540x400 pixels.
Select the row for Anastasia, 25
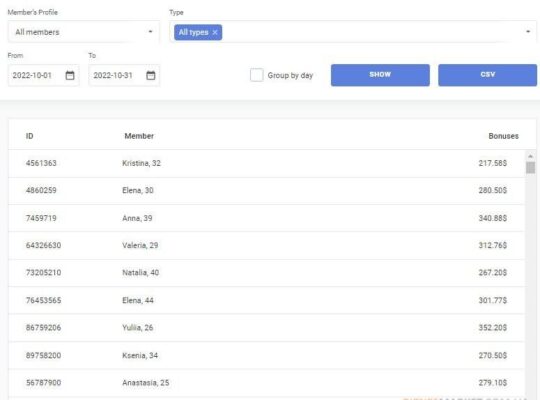click(267, 383)
